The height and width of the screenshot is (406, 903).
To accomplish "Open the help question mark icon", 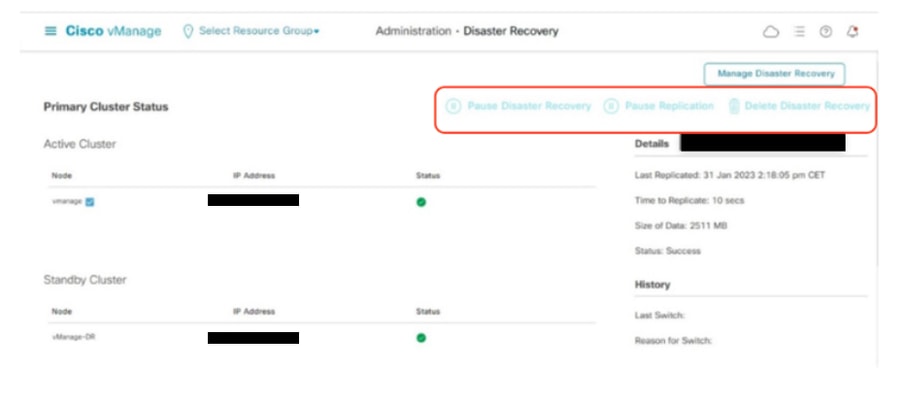I will click(x=826, y=32).
